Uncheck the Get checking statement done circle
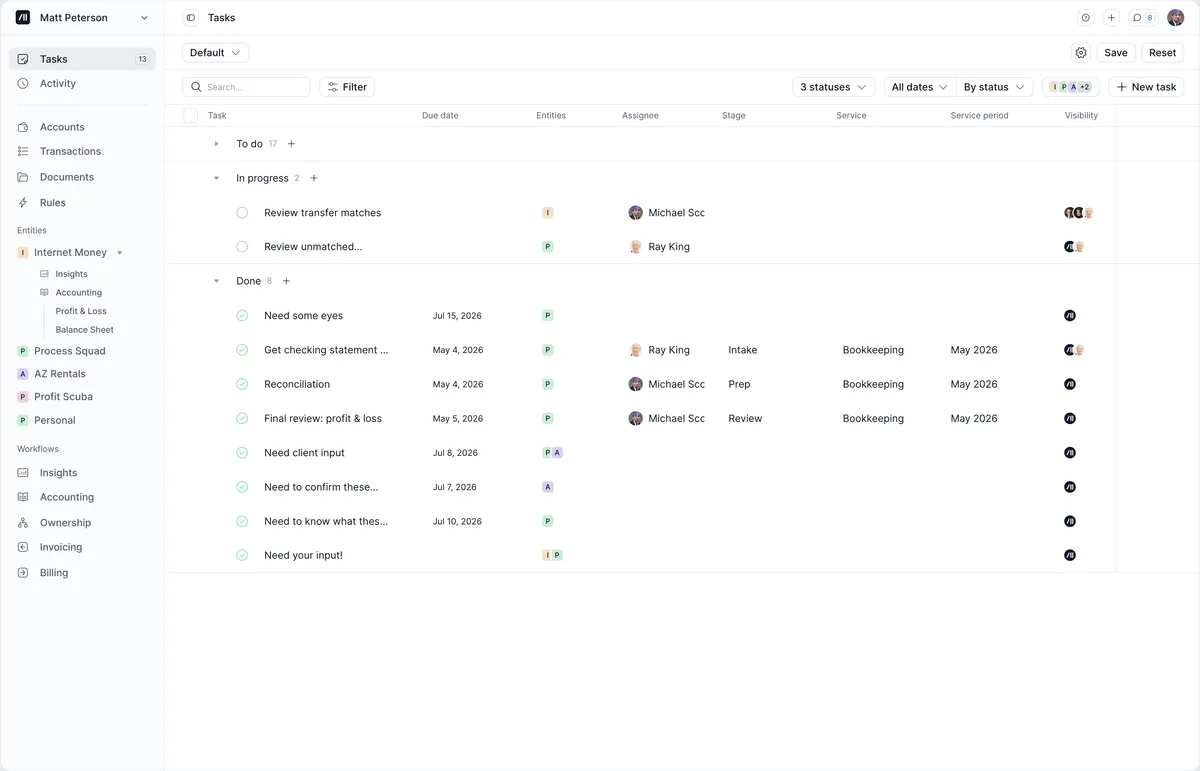 pos(242,350)
